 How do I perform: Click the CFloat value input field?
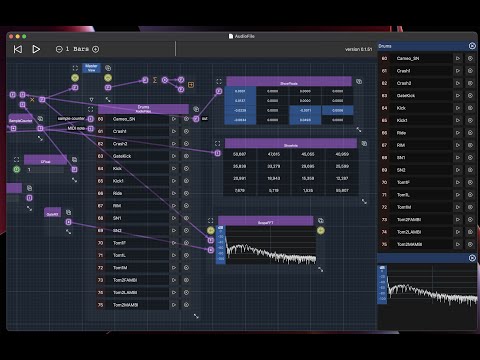pos(45,170)
